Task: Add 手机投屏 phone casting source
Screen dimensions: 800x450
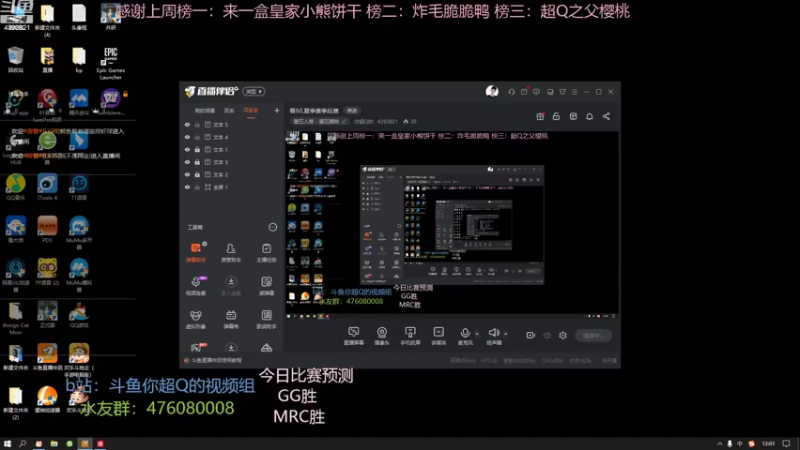Action: pyautogui.click(x=410, y=336)
